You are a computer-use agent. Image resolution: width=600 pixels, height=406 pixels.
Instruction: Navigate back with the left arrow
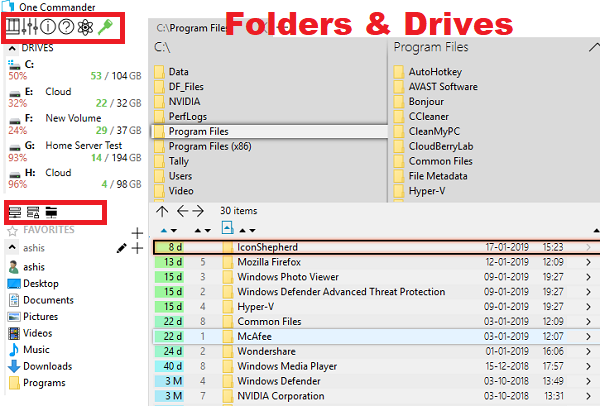183,211
